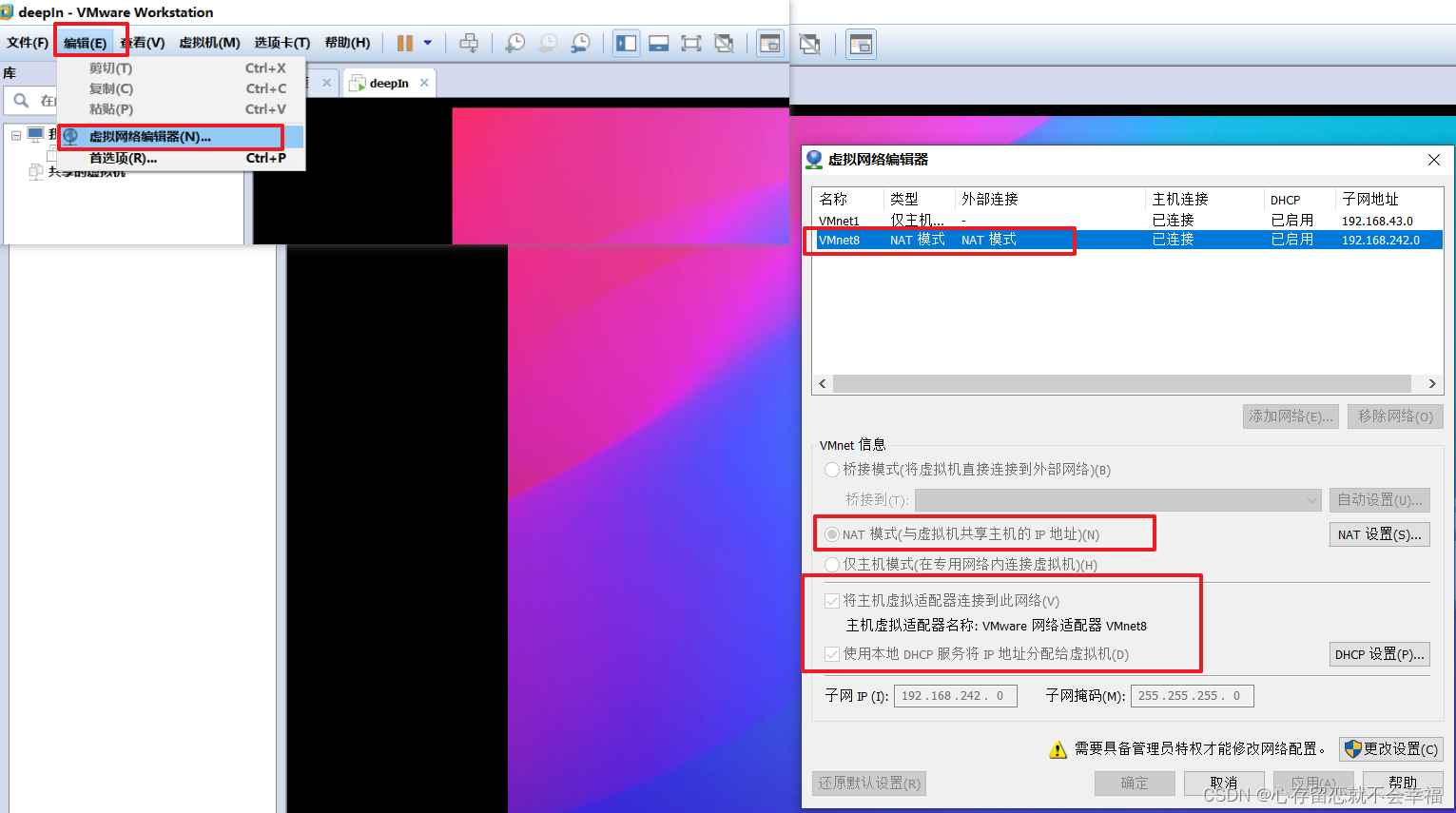Viewport: 1456px width, 813px height.
Task: Open NAT 设置(S)... button
Action: pyautogui.click(x=1379, y=534)
